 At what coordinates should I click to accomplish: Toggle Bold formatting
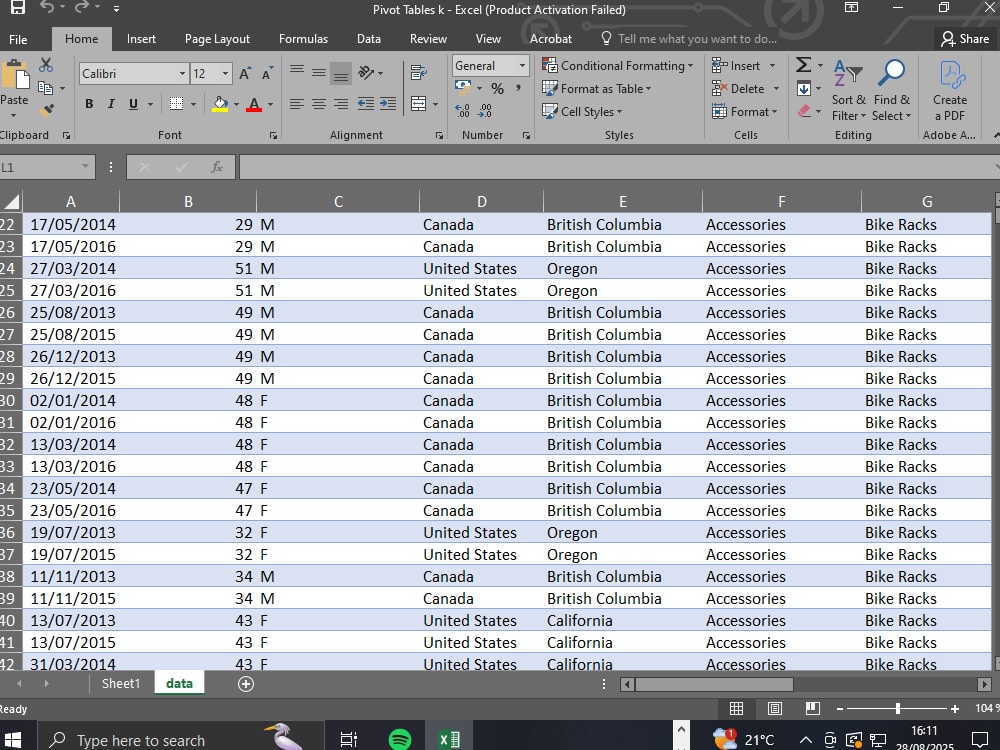point(89,104)
